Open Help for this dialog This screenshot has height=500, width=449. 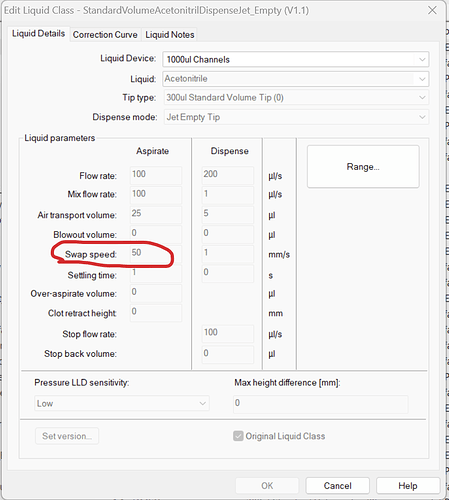(408, 486)
